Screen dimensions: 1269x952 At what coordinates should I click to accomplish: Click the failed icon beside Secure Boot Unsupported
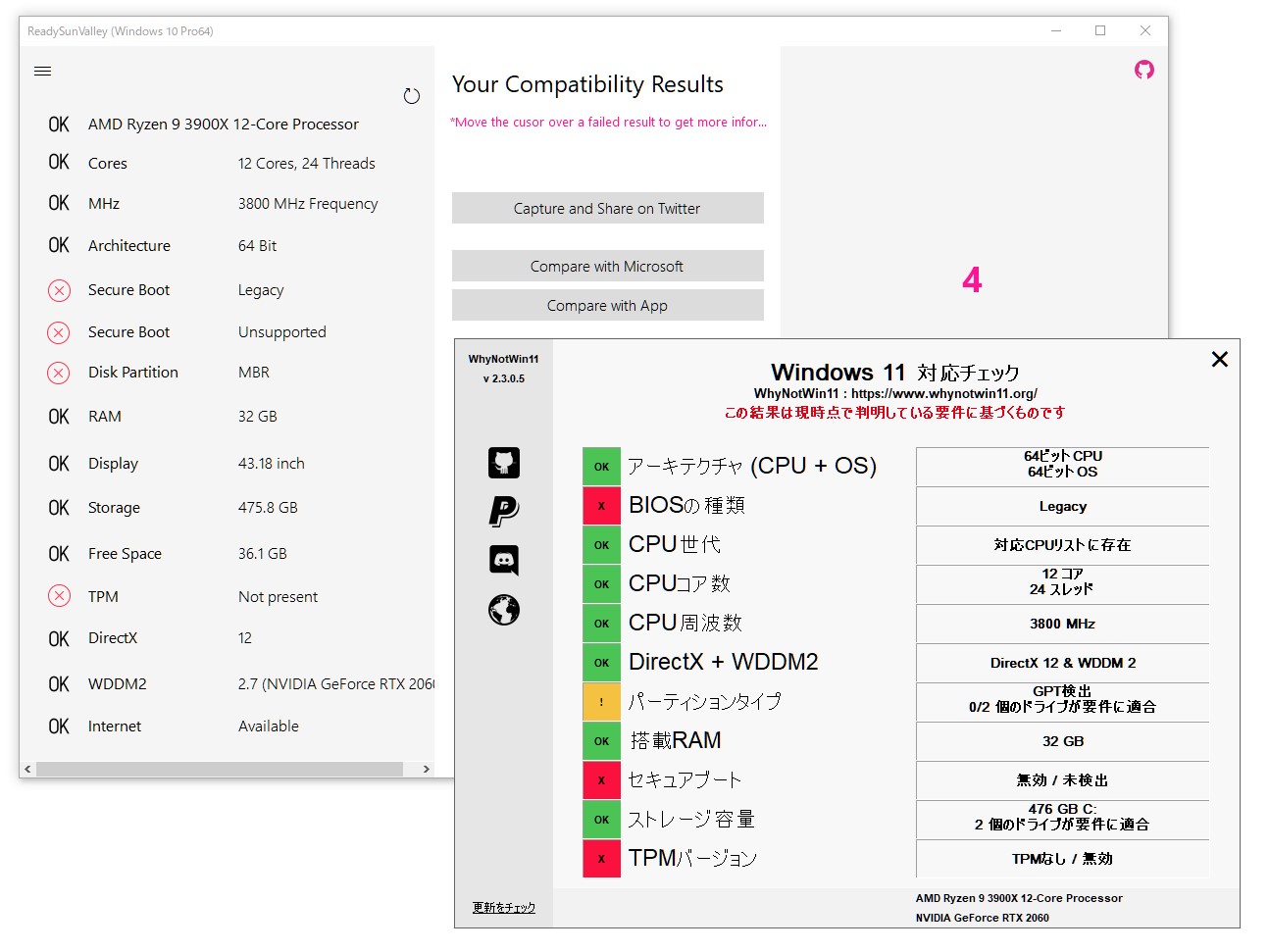tap(59, 332)
